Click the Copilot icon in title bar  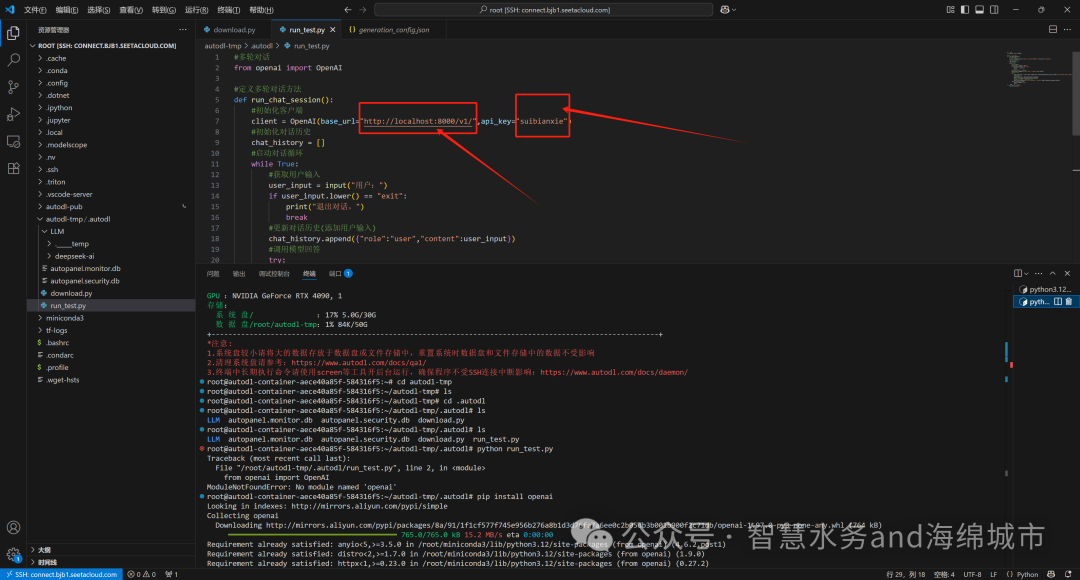tap(725, 10)
